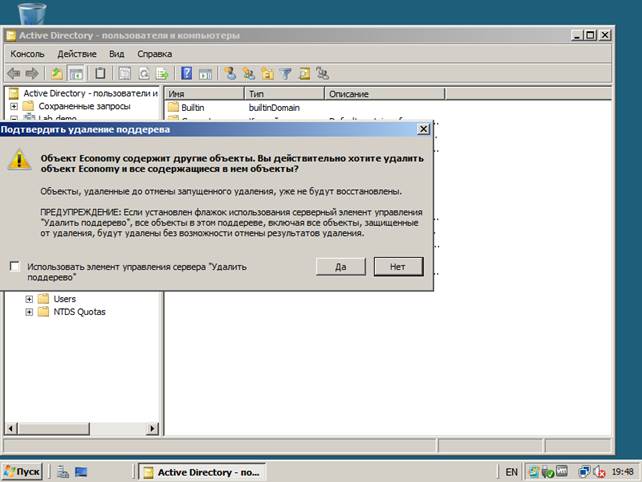Click the add to group toolbar icon

tap(322, 74)
